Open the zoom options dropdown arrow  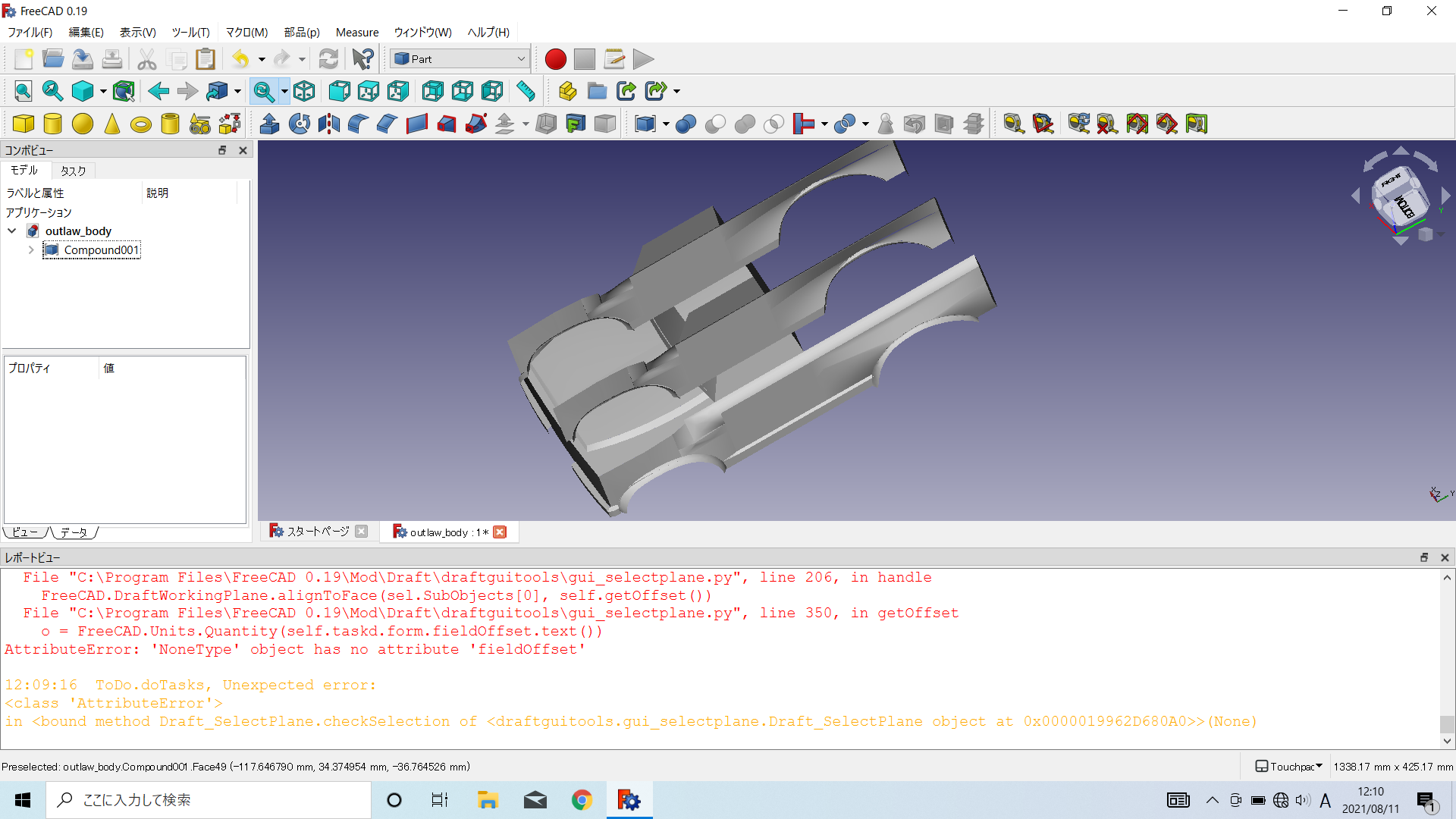point(284,91)
